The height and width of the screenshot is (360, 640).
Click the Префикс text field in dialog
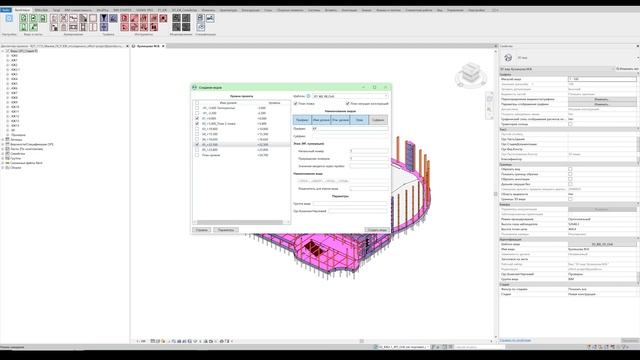coord(350,129)
